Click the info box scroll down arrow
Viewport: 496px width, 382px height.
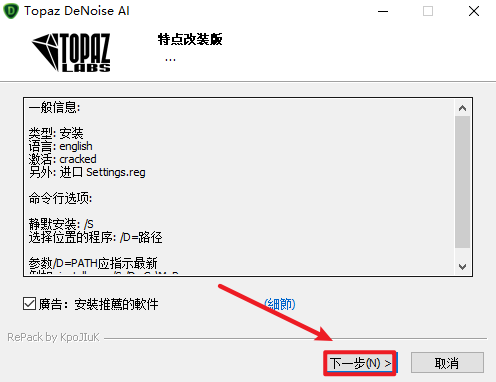[x=462, y=267]
